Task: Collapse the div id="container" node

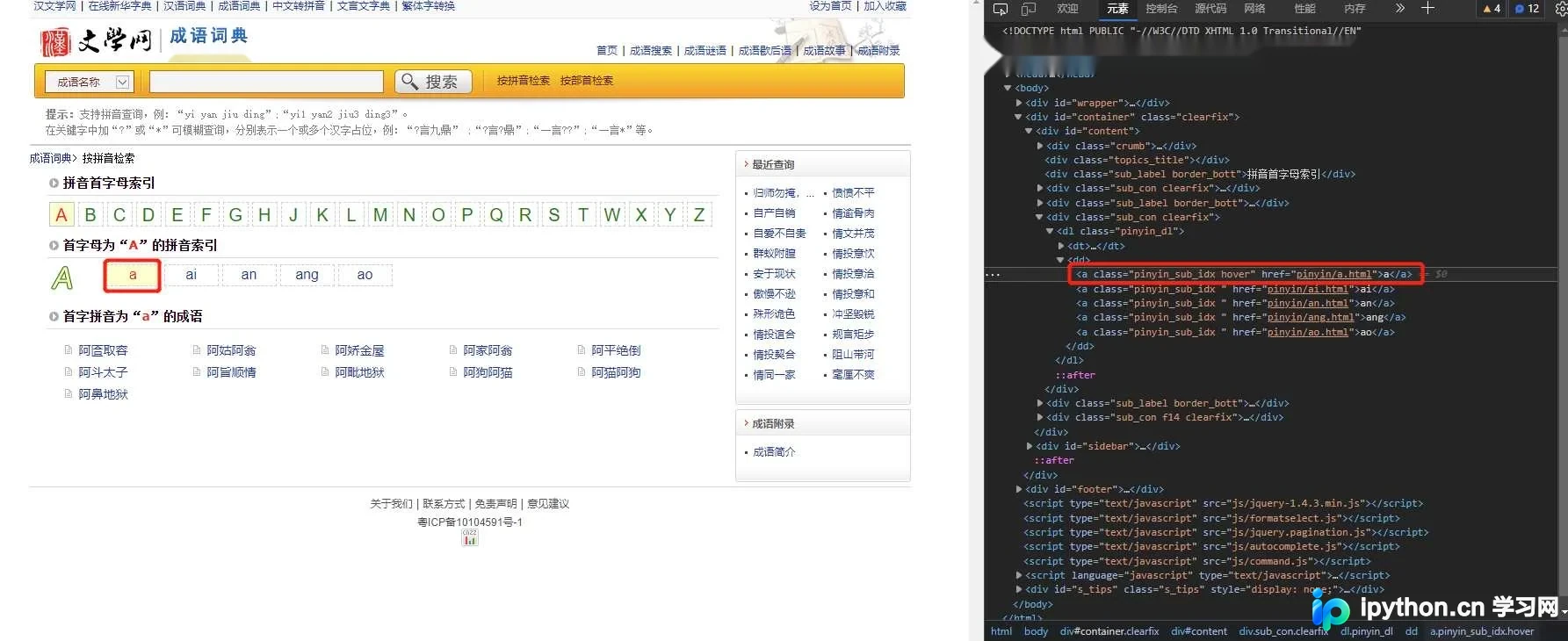Action: (x=1019, y=117)
